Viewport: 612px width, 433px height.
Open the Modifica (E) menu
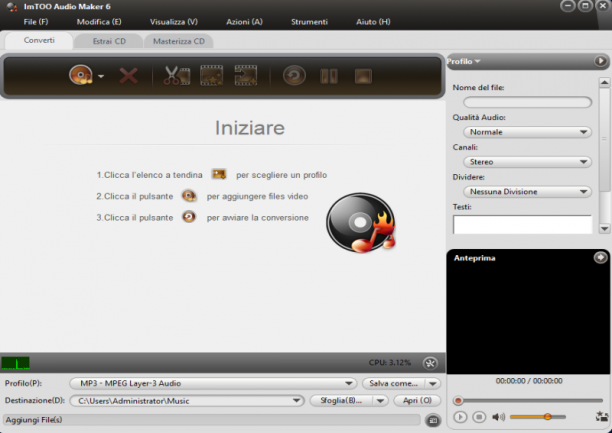point(99,22)
